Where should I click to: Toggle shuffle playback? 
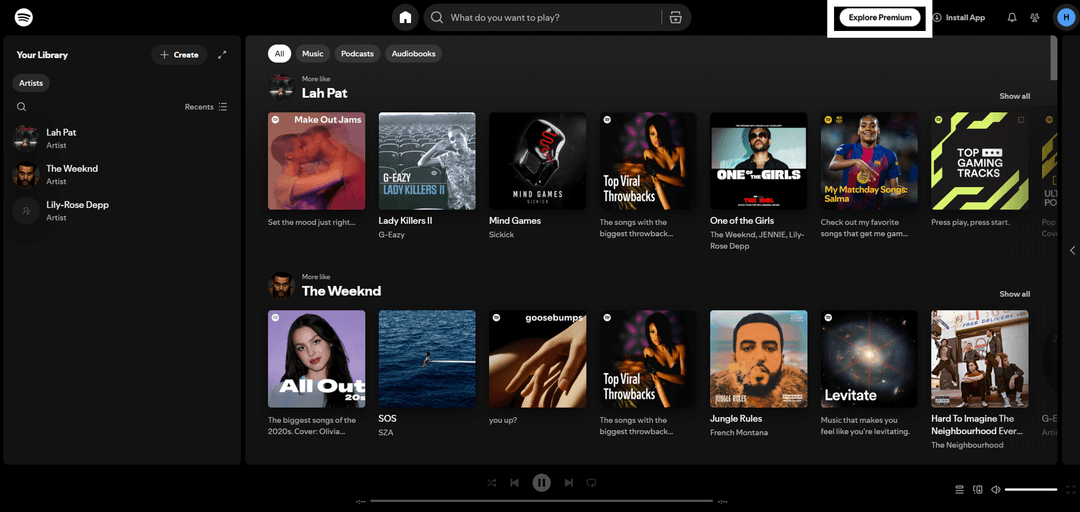(491, 483)
